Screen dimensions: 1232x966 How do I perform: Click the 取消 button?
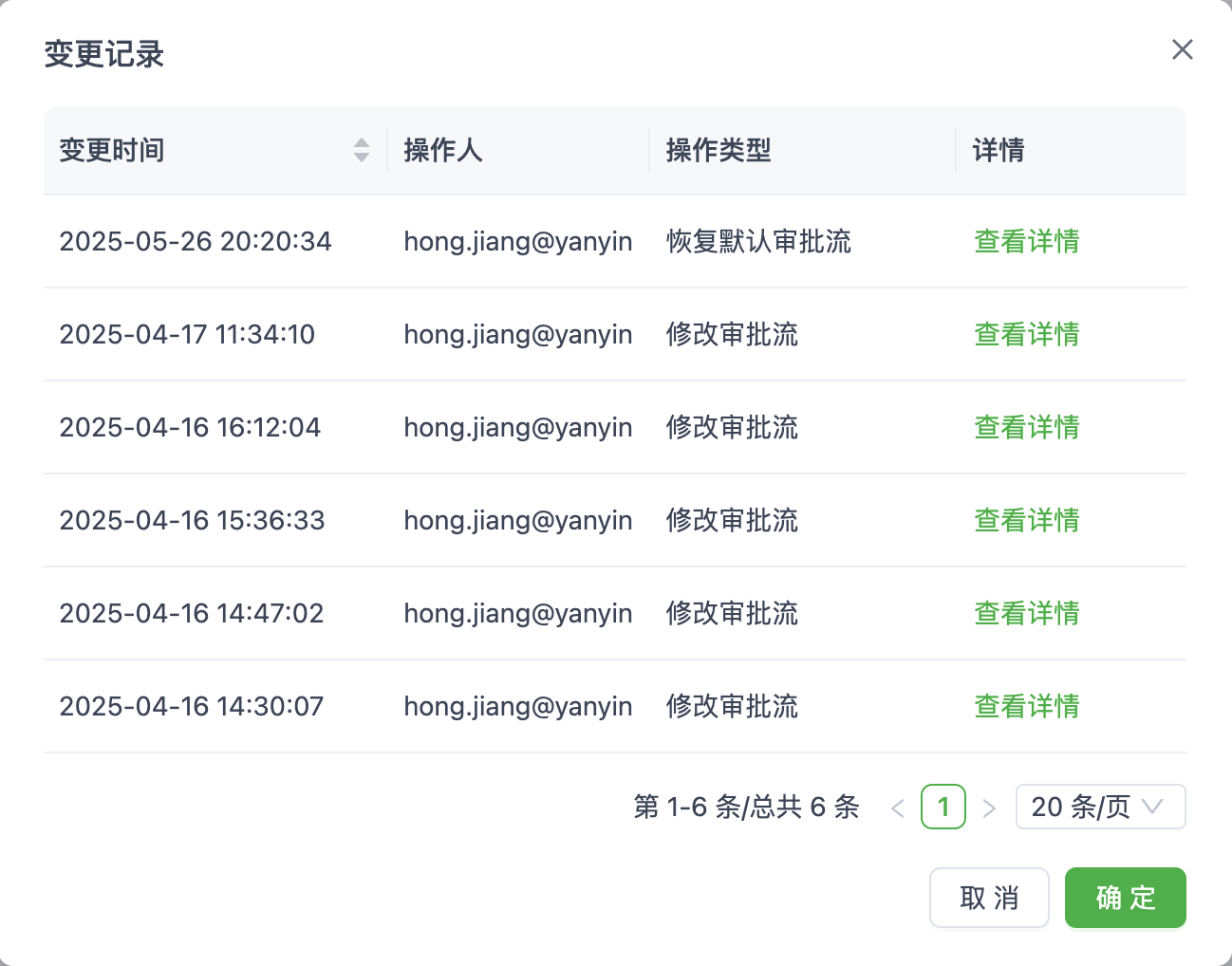[988, 898]
